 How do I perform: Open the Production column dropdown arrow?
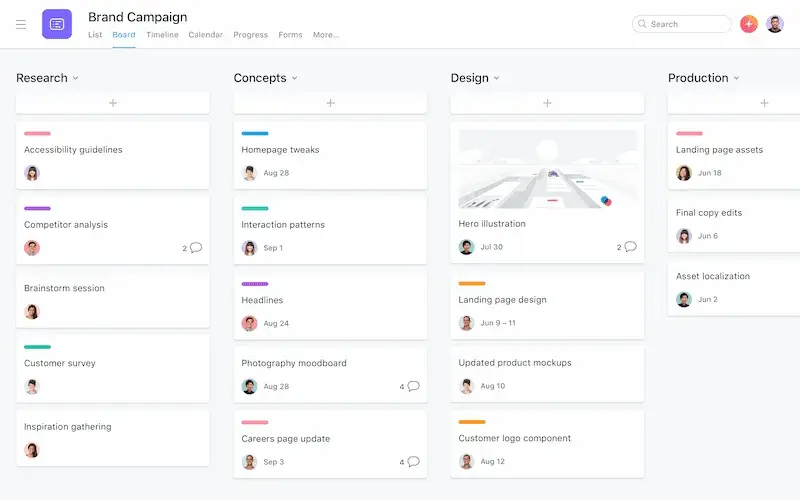pos(737,78)
